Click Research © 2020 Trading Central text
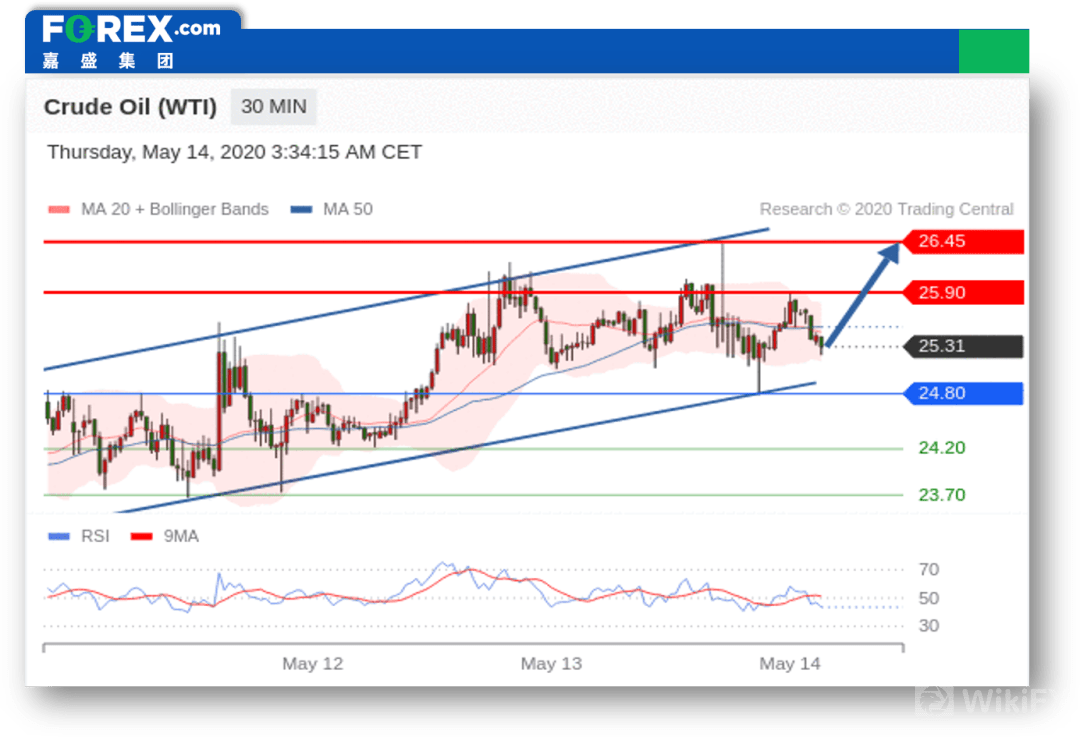 (886, 209)
